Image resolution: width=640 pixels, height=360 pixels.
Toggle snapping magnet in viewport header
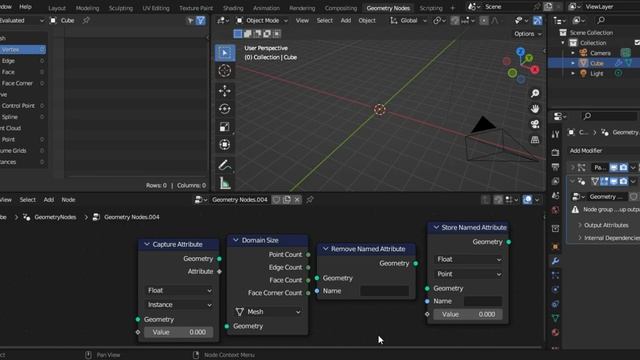coord(455,20)
